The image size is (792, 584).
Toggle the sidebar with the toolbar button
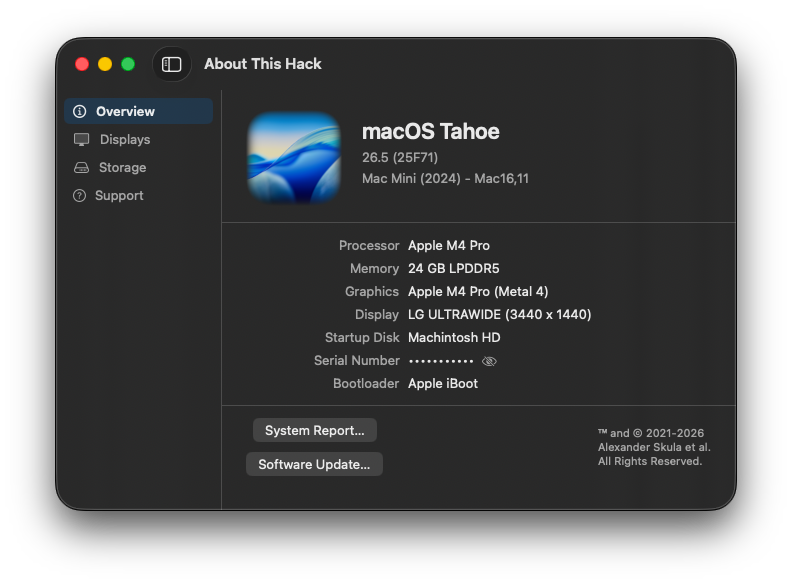172,64
